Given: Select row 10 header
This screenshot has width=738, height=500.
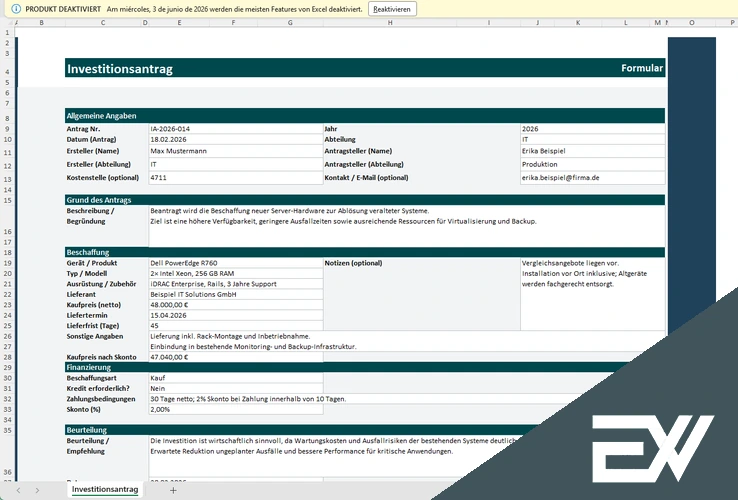Looking at the screenshot, I should [8, 139].
